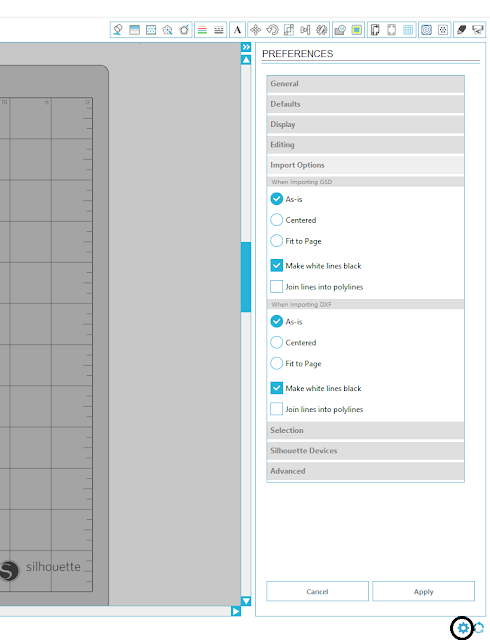The height and width of the screenshot is (640, 490).
Task: Enable GSD Join lines into polylines checkbox
Action: [276, 286]
